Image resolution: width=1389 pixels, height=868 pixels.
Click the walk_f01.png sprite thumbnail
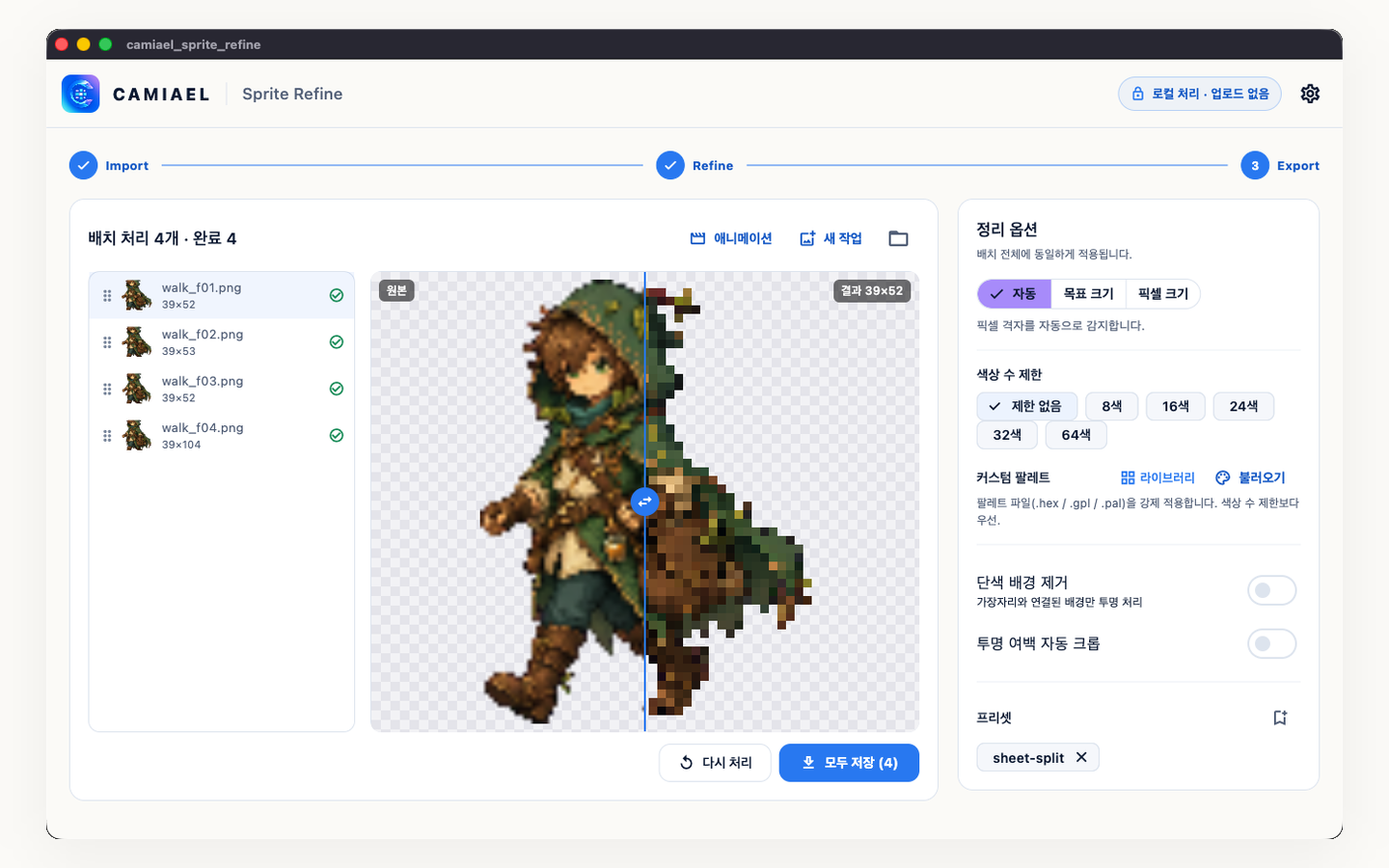137,295
